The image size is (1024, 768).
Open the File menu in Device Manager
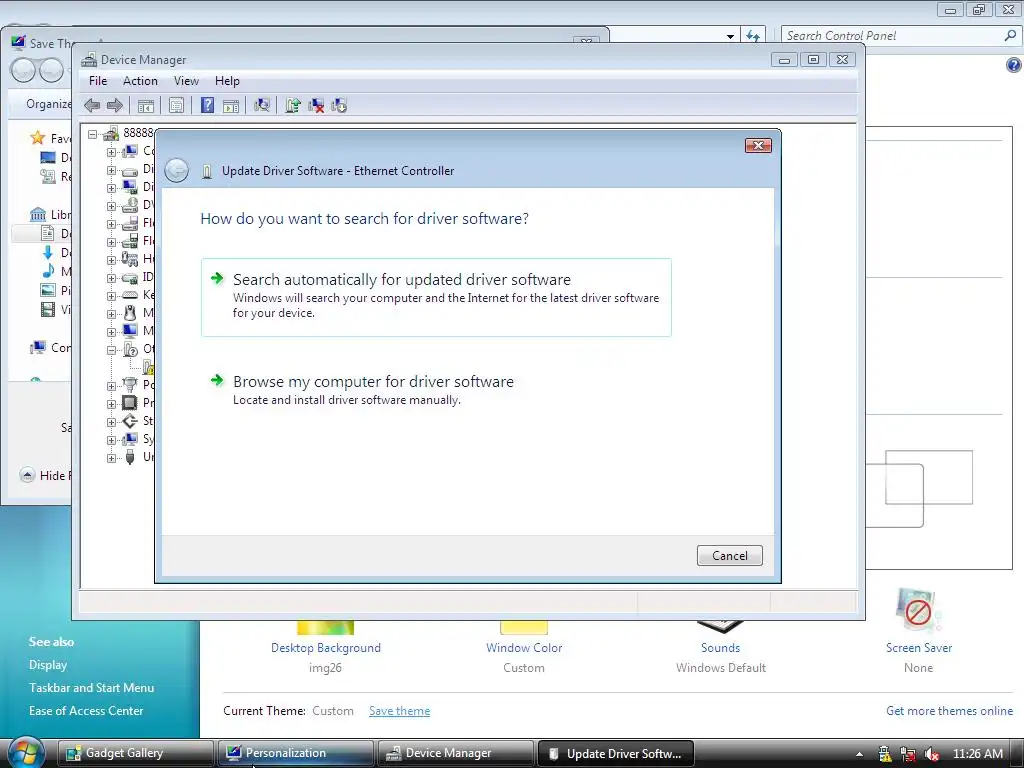[x=98, y=81]
